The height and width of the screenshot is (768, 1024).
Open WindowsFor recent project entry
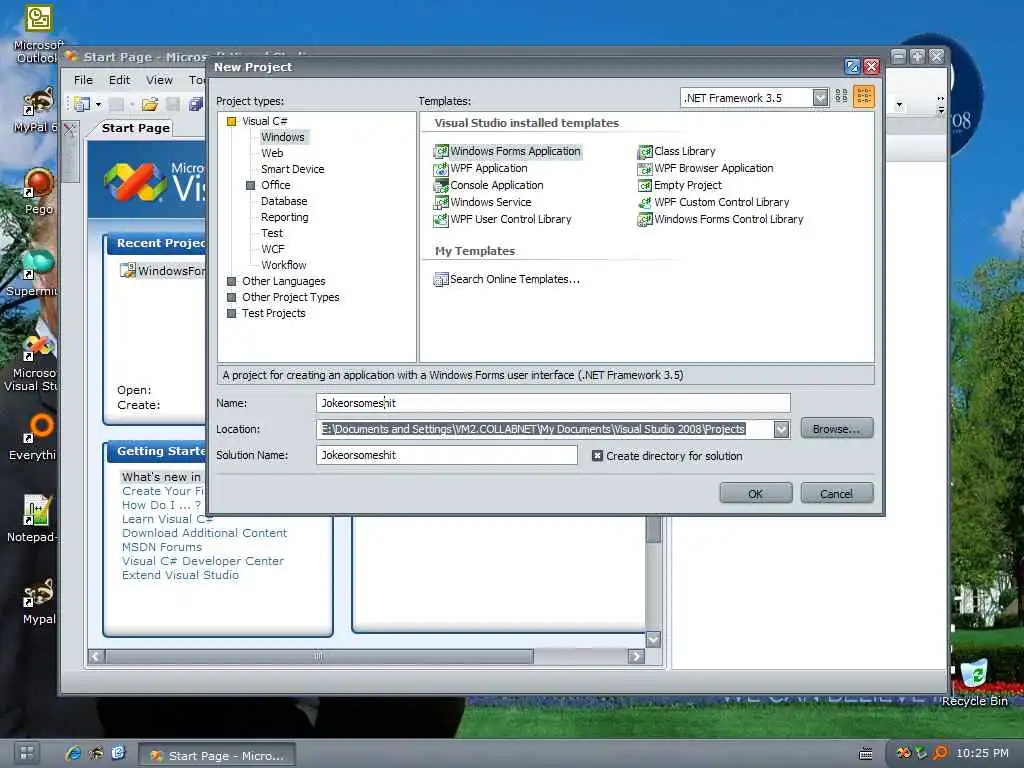pyautogui.click(x=163, y=271)
